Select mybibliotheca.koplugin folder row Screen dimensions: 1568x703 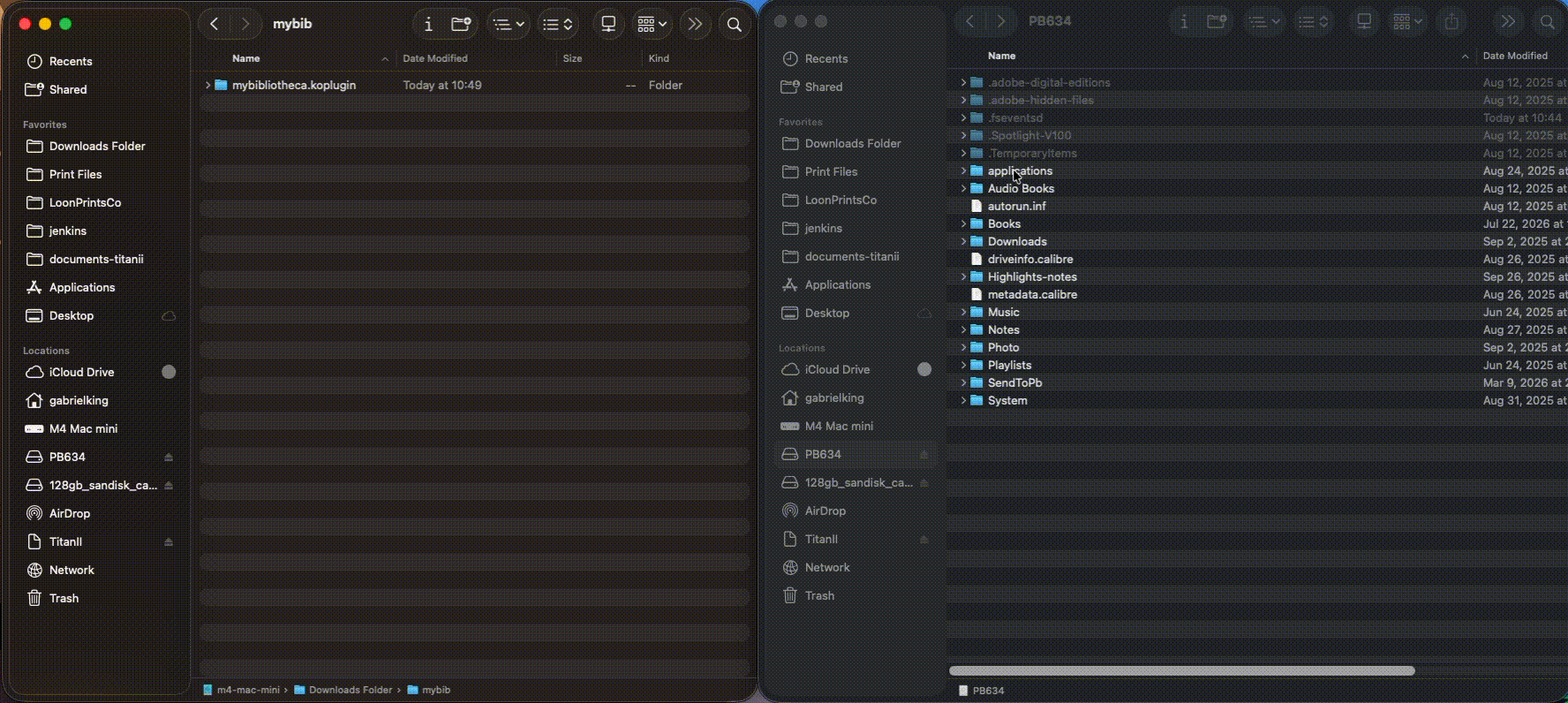pyautogui.click(x=474, y=85)
